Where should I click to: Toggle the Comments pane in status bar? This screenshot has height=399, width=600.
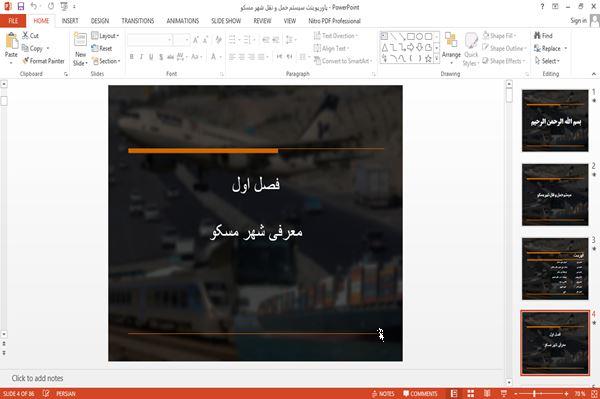tap(420, 394)
